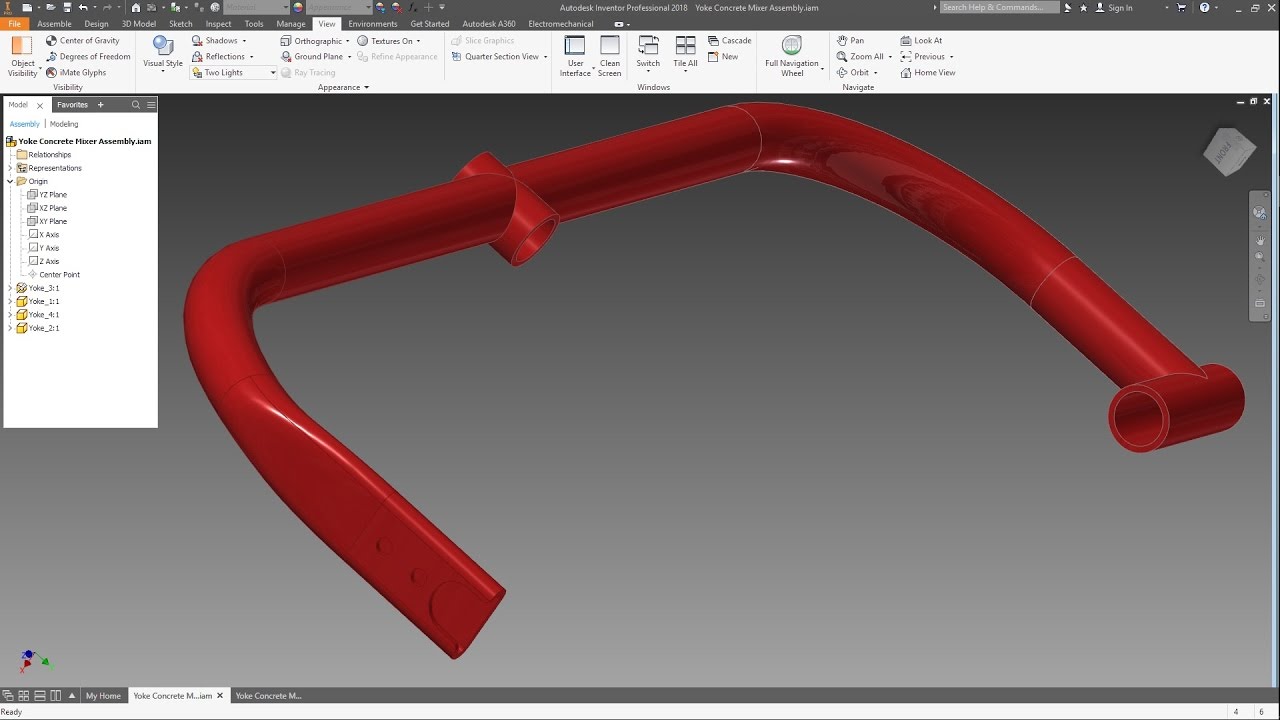Viewport: 1280px width, 720px height.
Task: Select the Zoom All tool
Action: pos(860,57)
